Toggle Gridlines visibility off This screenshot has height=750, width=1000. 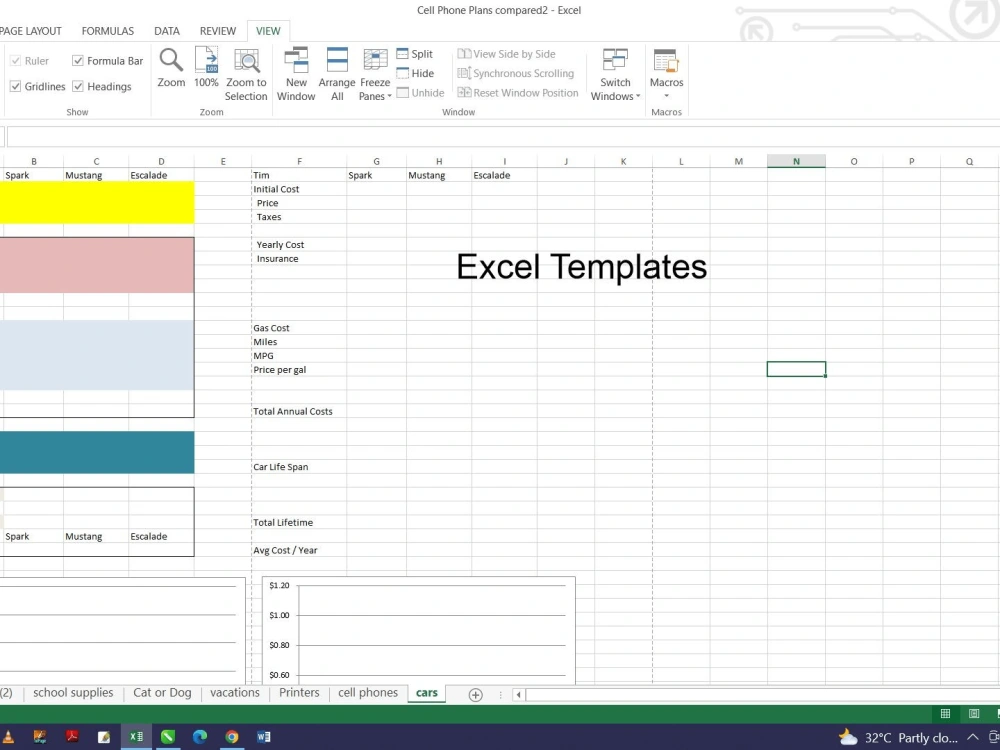17,86
